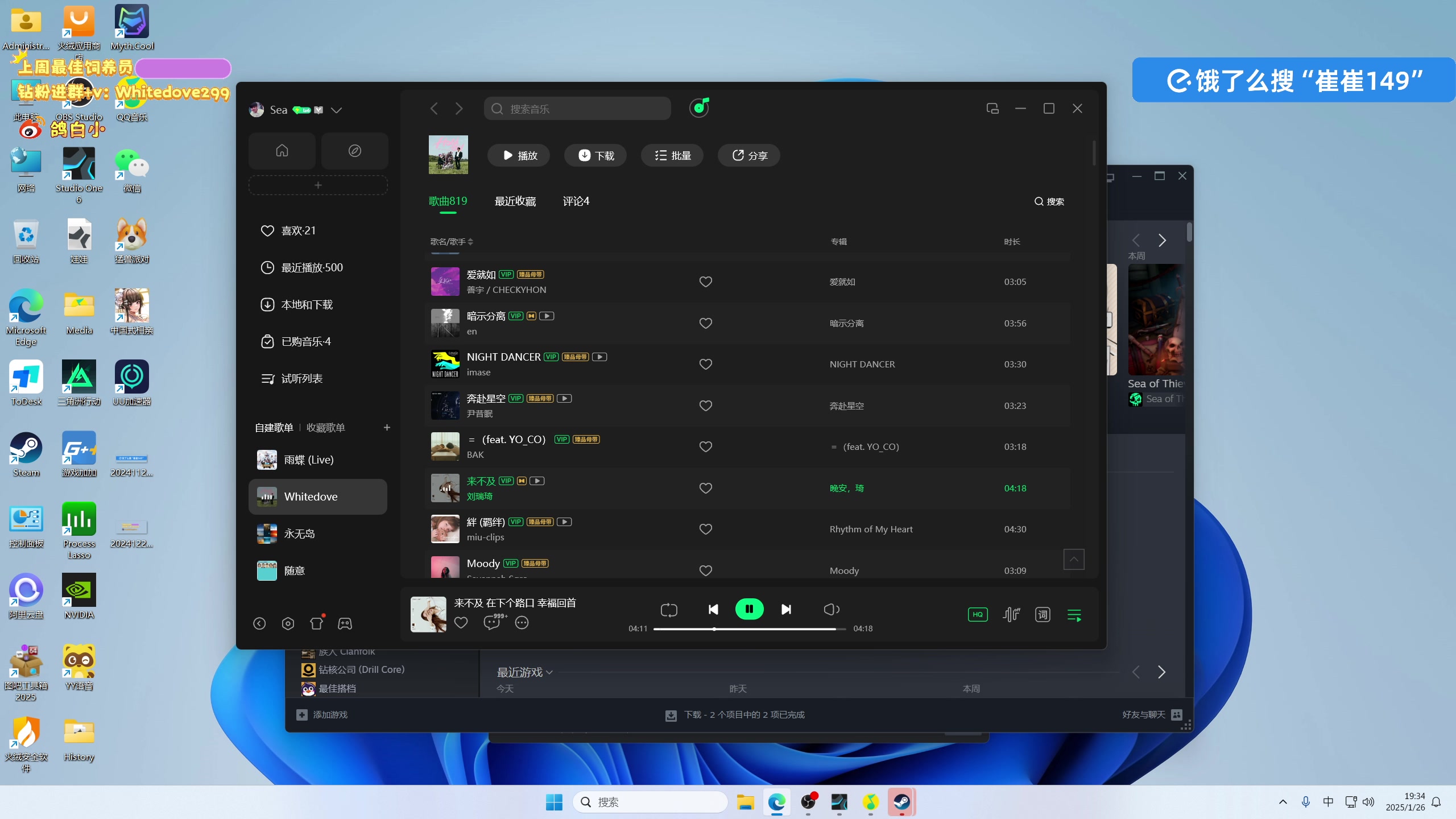
Task: Open 最近播放·500 in the sidebar
Action: pyautogui.click(x=318, y=268)
